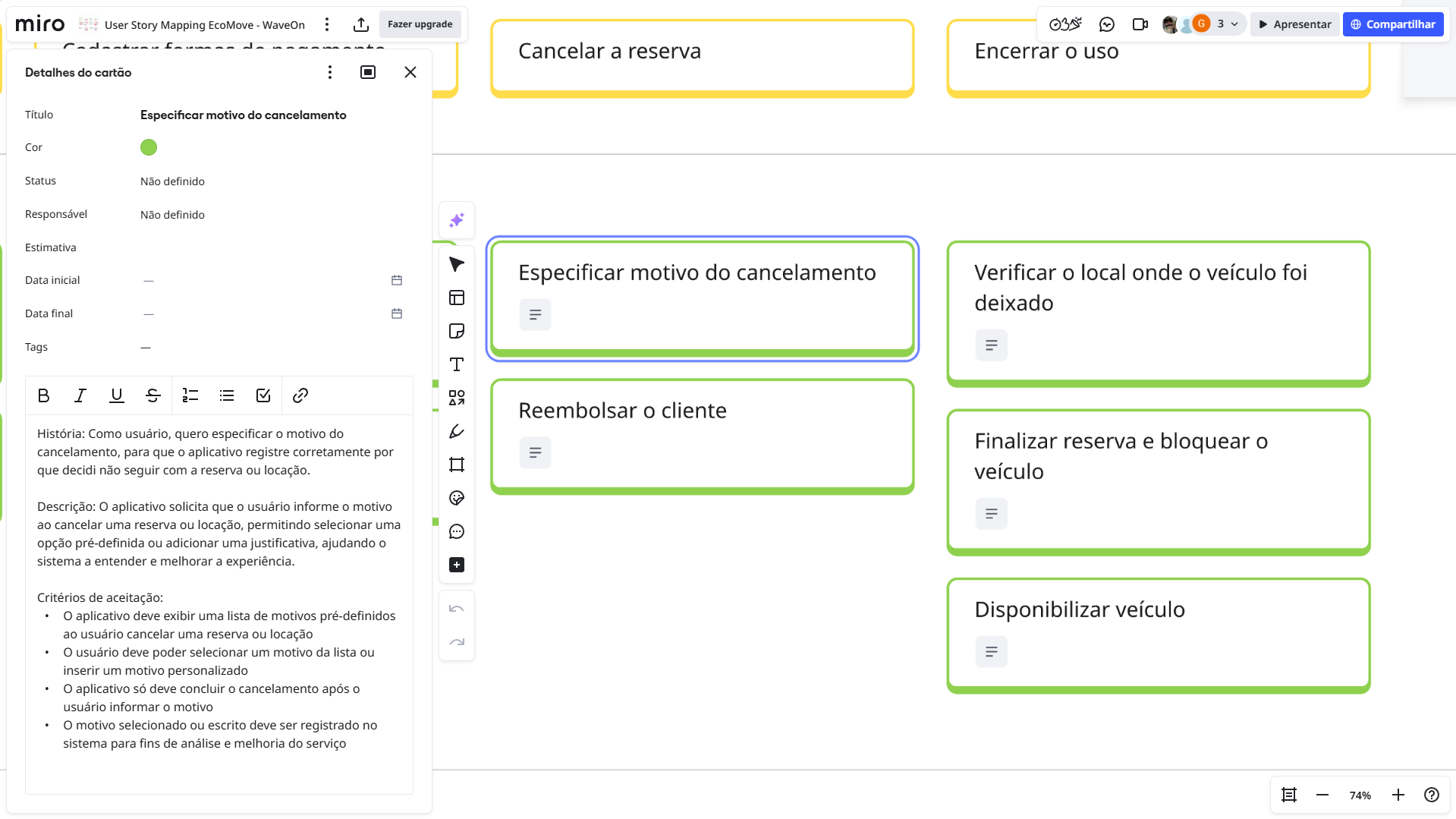Open the Responsável assignee selector
This screenshot has width=1456, height=819.
(172, 215)
